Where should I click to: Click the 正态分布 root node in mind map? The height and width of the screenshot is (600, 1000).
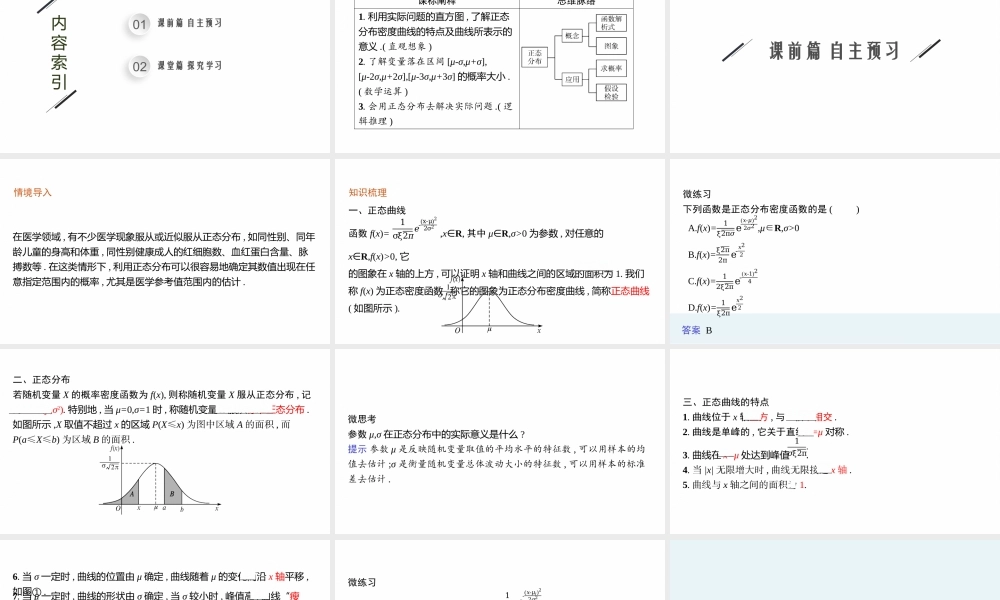(534, 57)
